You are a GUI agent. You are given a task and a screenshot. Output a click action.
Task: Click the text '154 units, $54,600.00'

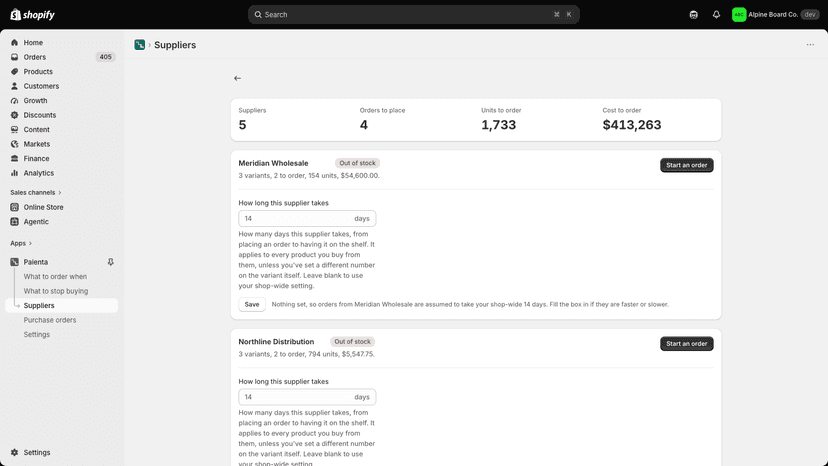click(x=344, y=175)
